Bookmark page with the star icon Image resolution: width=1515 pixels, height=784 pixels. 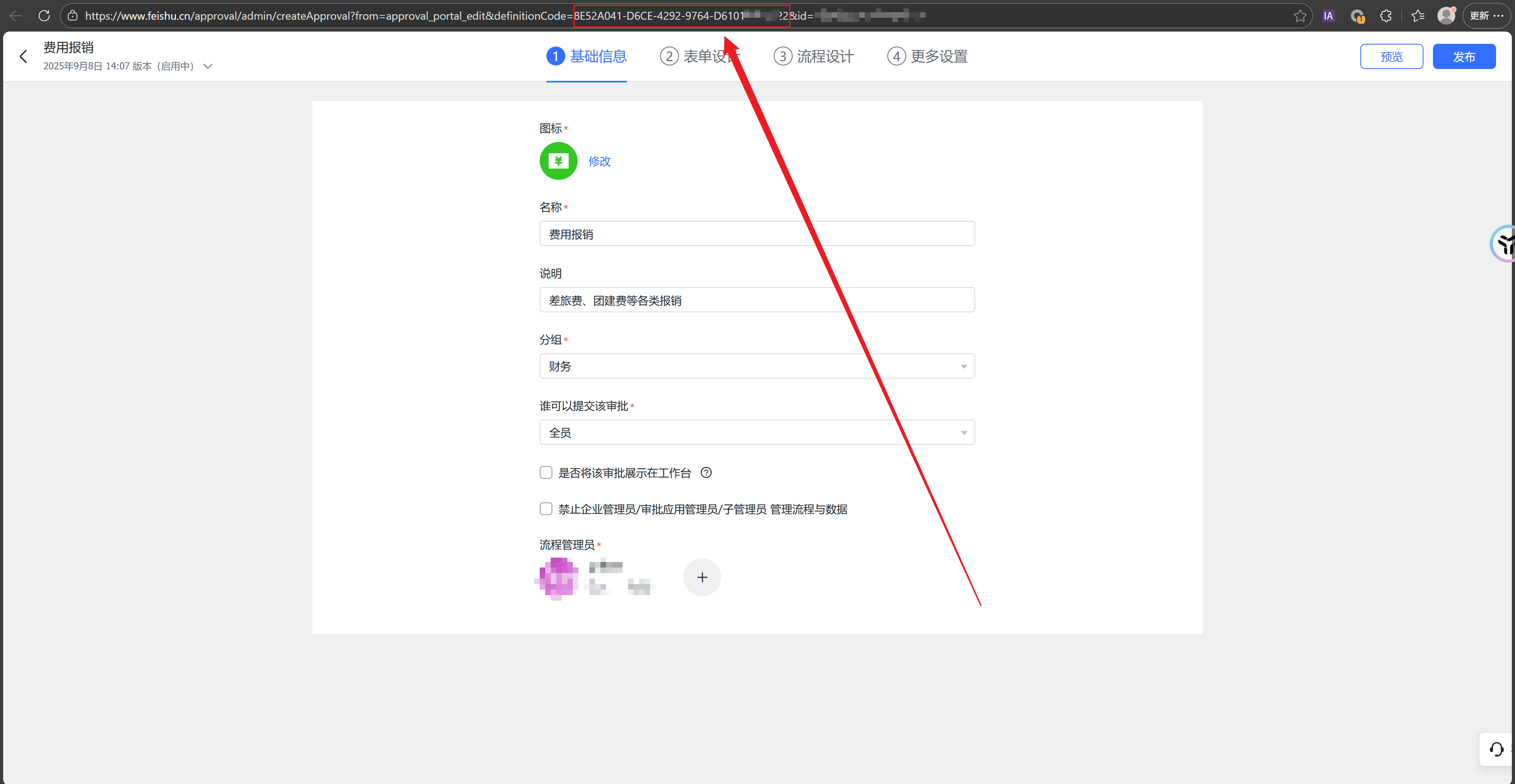pyautogui.click(x=1300, y=16)
